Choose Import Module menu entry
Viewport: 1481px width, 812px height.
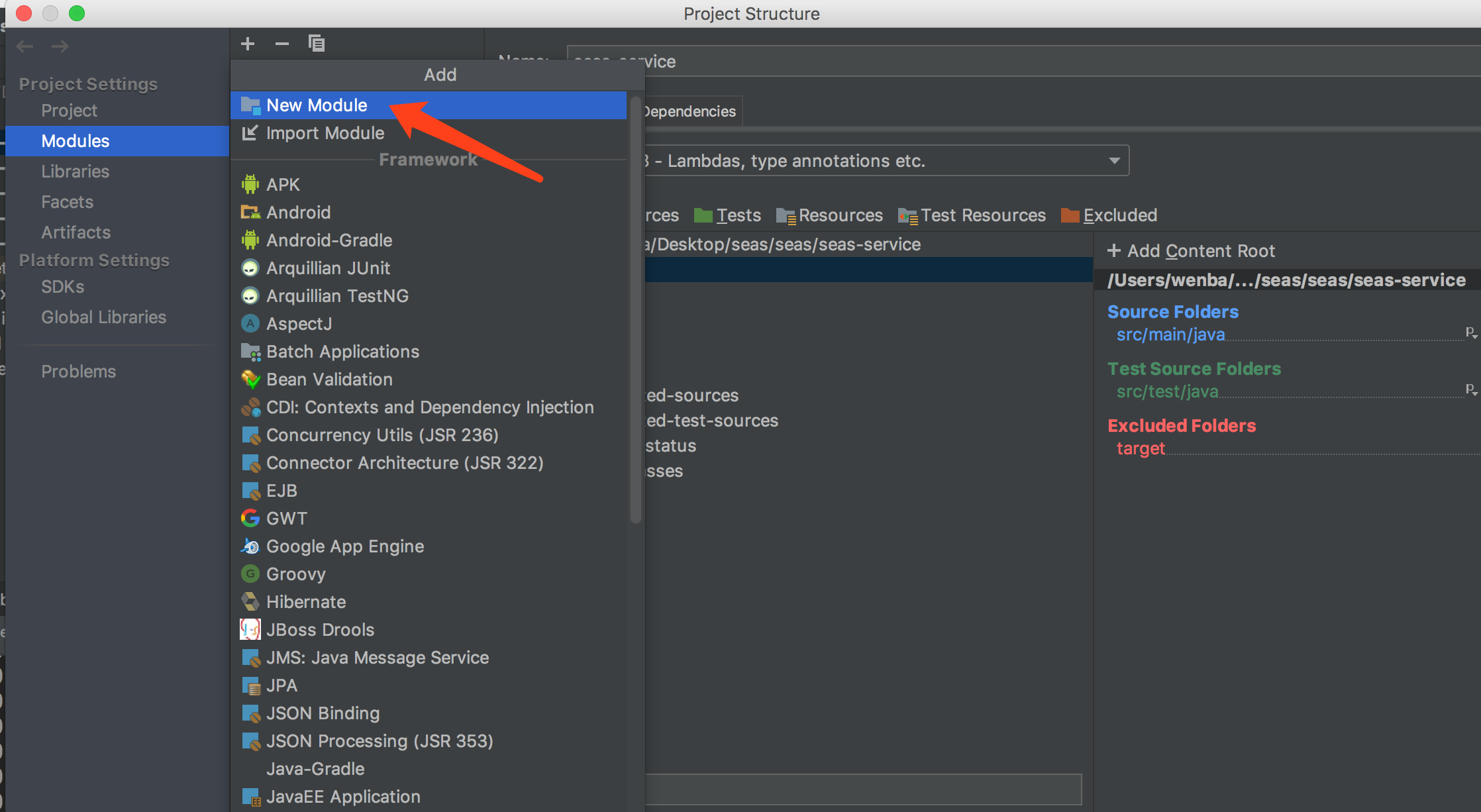pyautogui.click(x=325, y=133)
